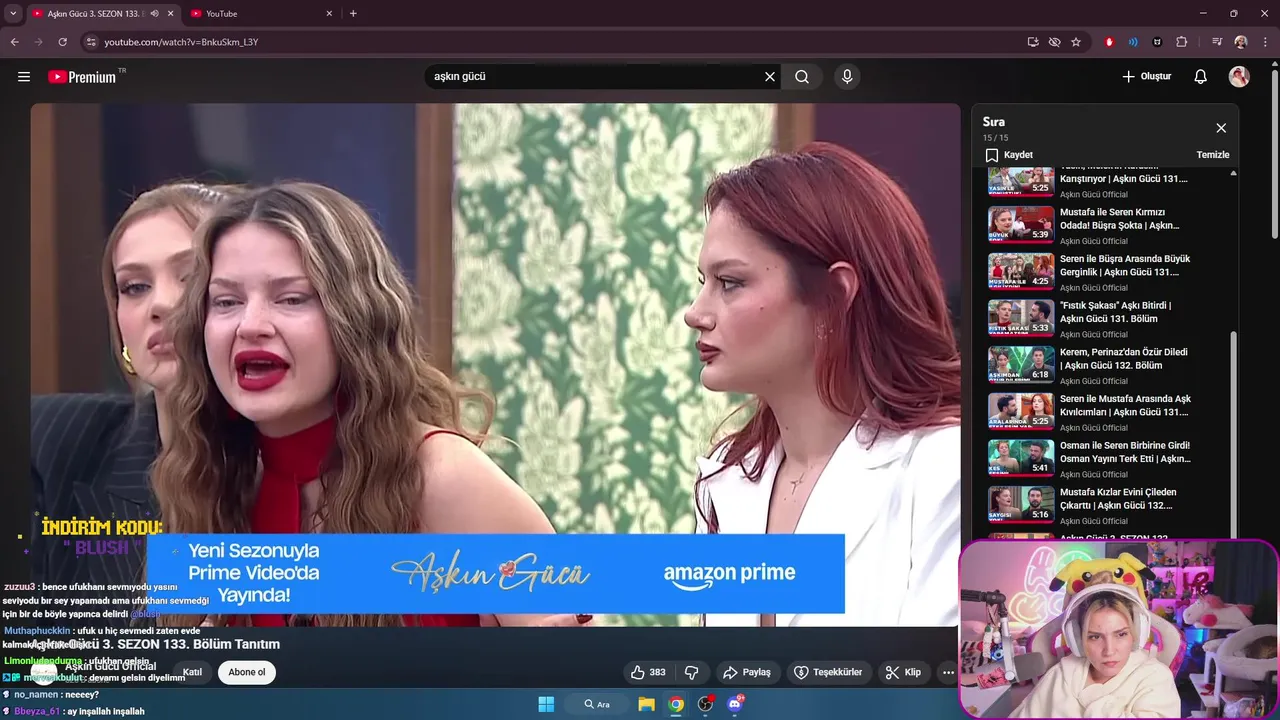Open Chrome three-dot menu
The image size is (1280, 720).
(x=1265, y=42)
